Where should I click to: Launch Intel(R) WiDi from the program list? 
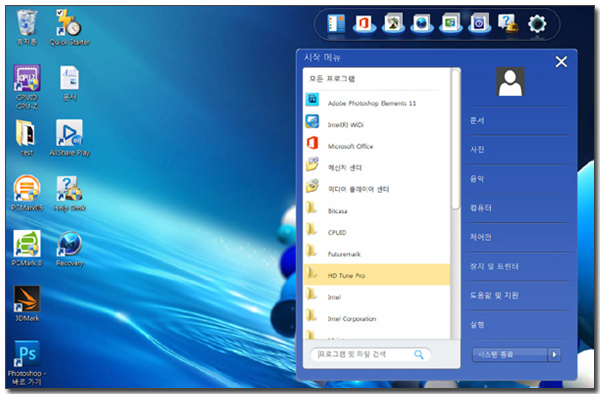point(377,122)
